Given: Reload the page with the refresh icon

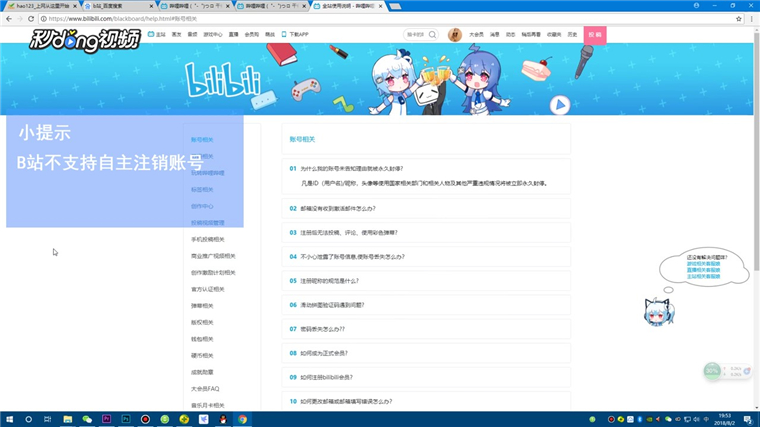Looking at the screenshot, I should [31, 19].
